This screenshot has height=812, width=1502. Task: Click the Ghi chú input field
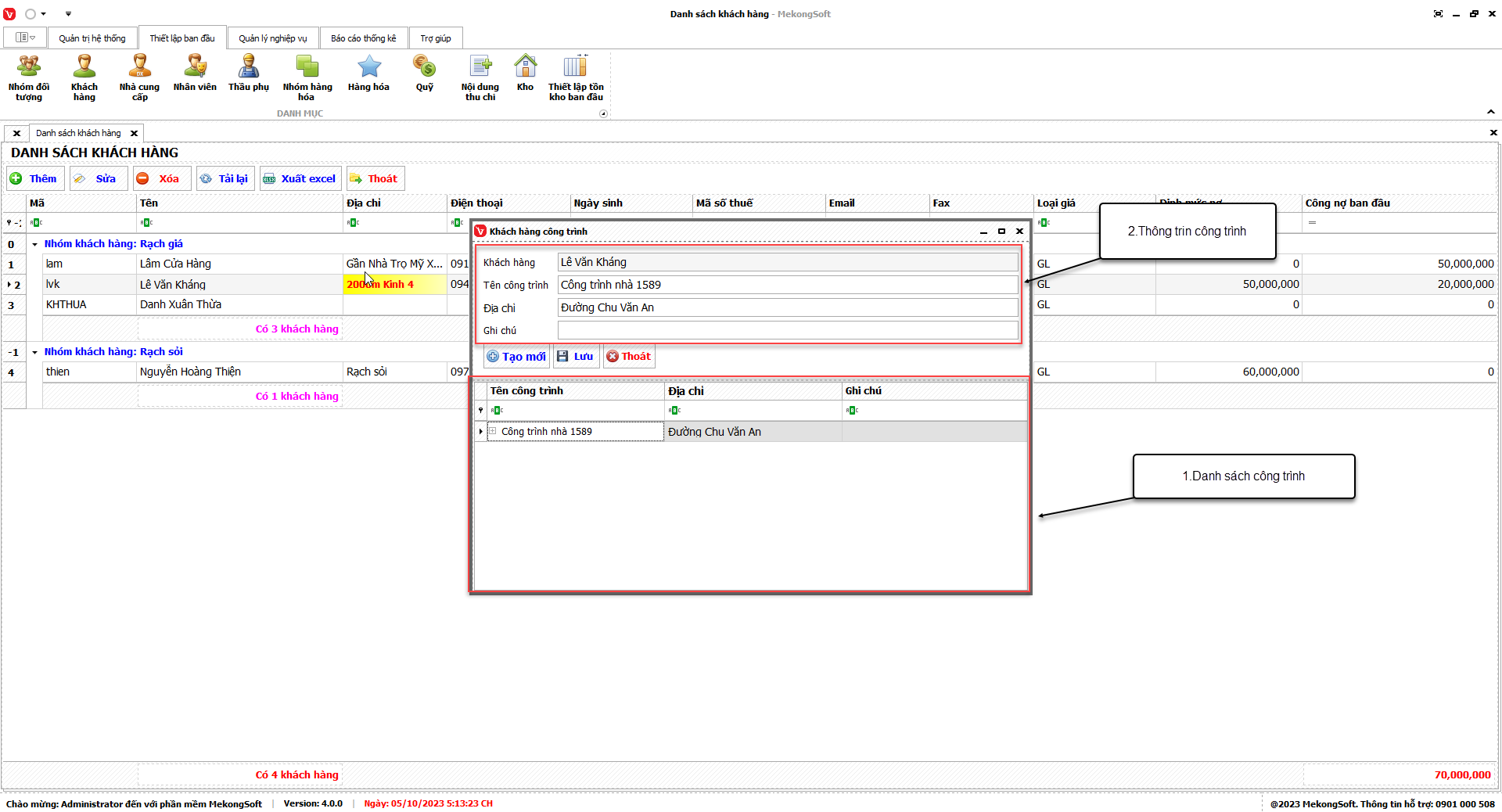[787, 330]
